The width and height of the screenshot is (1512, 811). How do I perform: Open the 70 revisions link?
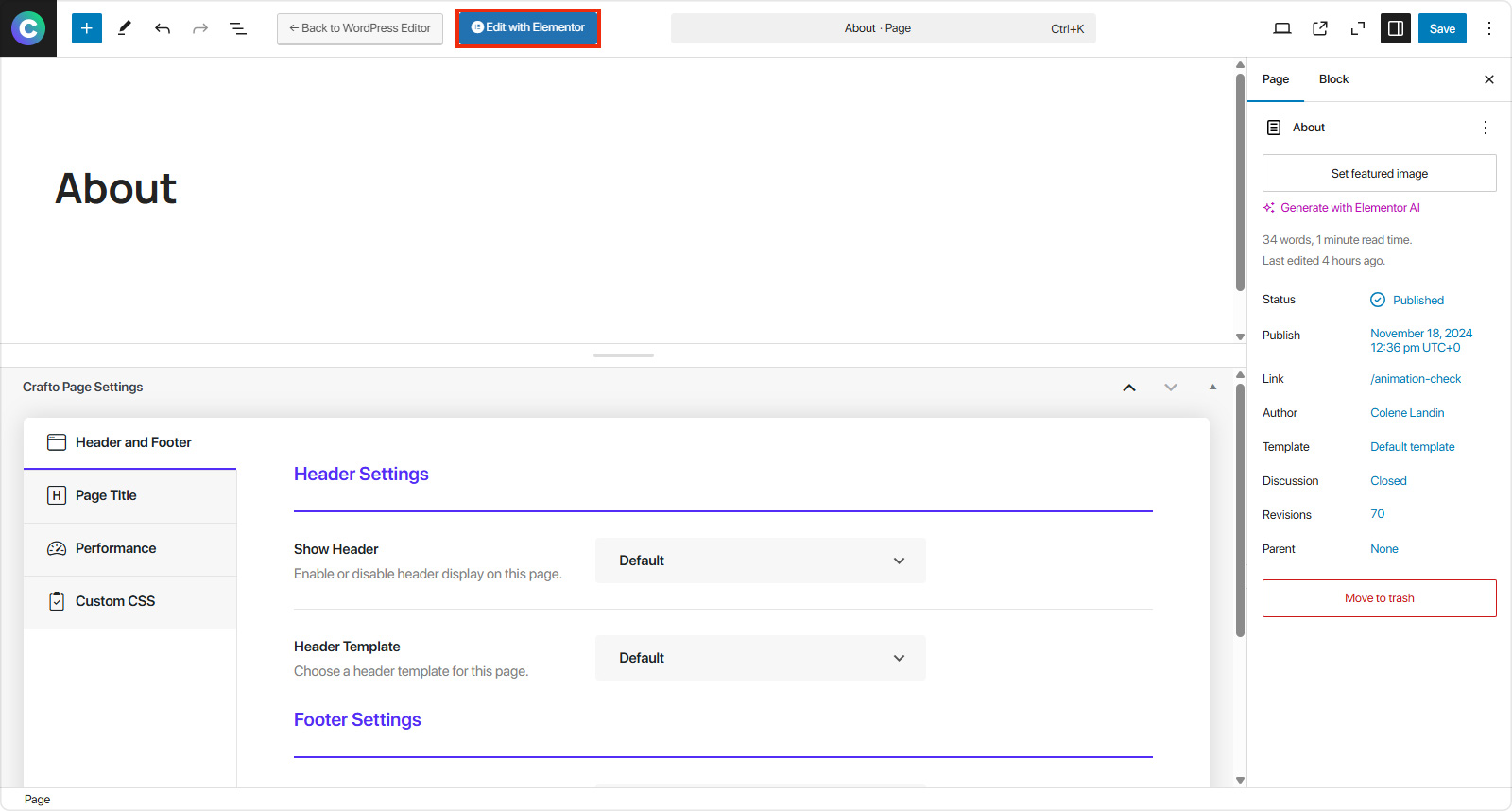(1378, 514)
